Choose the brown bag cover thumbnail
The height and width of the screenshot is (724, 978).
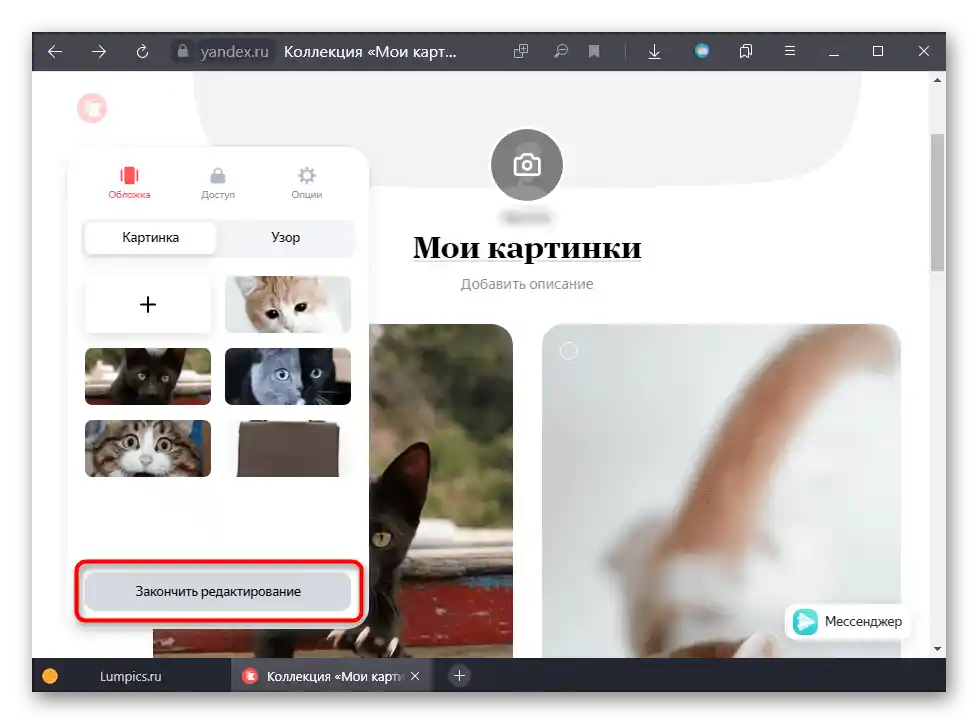point(288,448)
